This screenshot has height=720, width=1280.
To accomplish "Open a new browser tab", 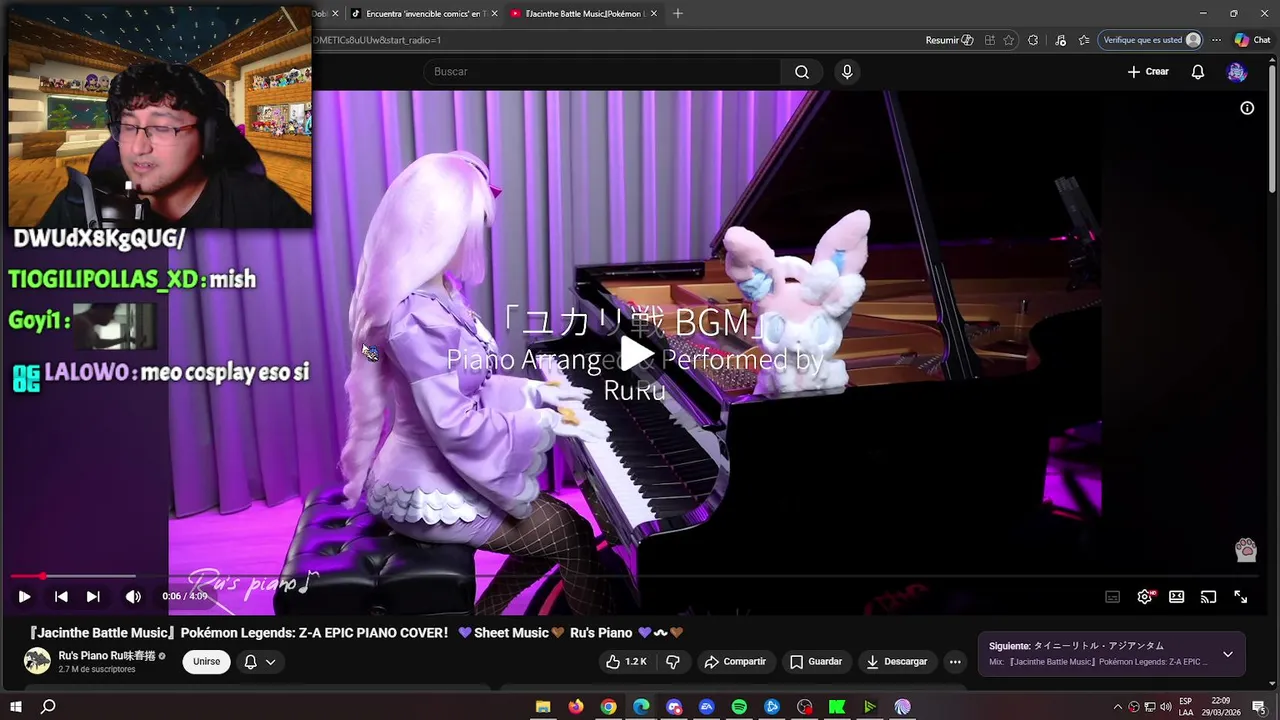I will 678,14.
